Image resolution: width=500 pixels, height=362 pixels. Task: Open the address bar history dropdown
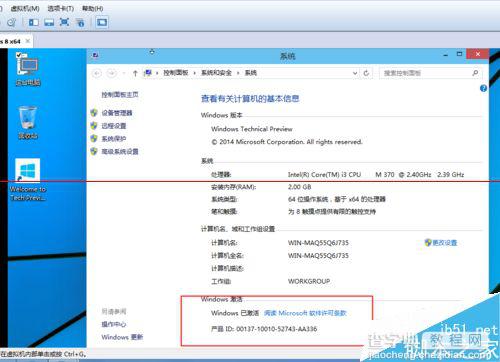tap(355, 73)
